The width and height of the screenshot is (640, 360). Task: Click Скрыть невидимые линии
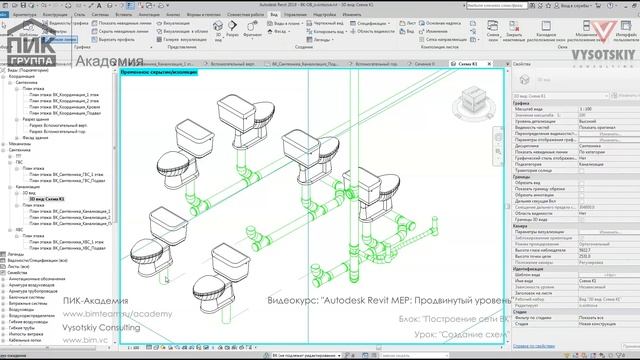[120, 31]
